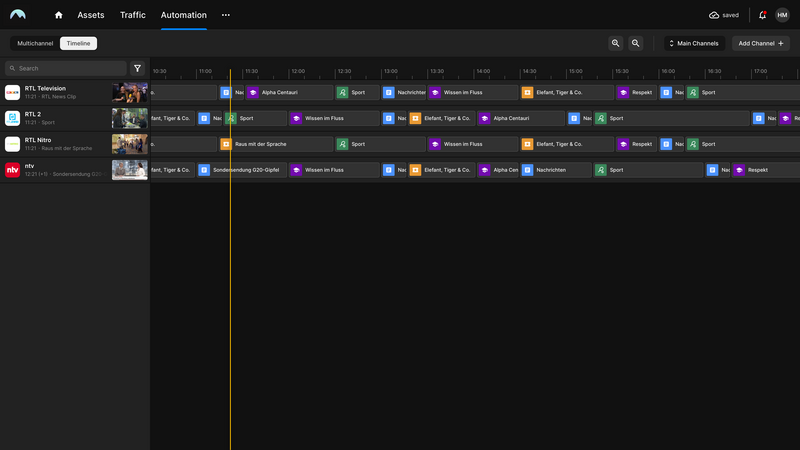Image resolution: width=800 pixels, height=450 pixels.
Task: Open RTL 2 preview thumbnail
Action: tap(130, 118)
